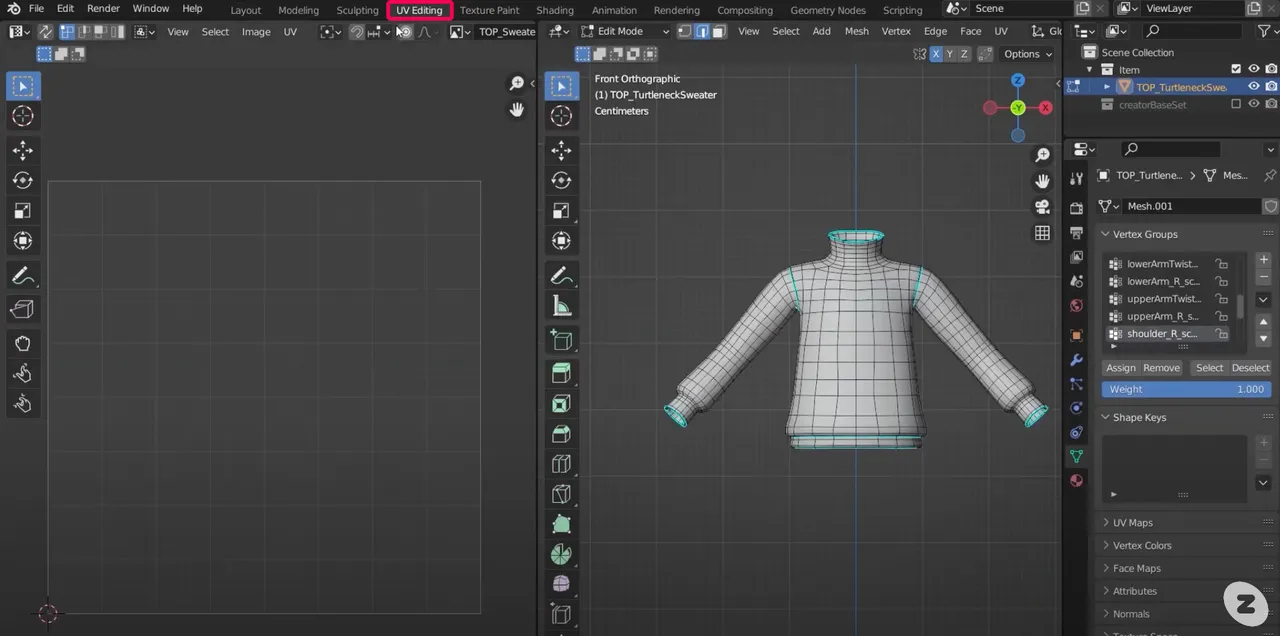Image resolution: width=1280 pixels, height=636 pixels.
Task: Open the green Object Data Properties tab
Action: [x=1076, y=457]
